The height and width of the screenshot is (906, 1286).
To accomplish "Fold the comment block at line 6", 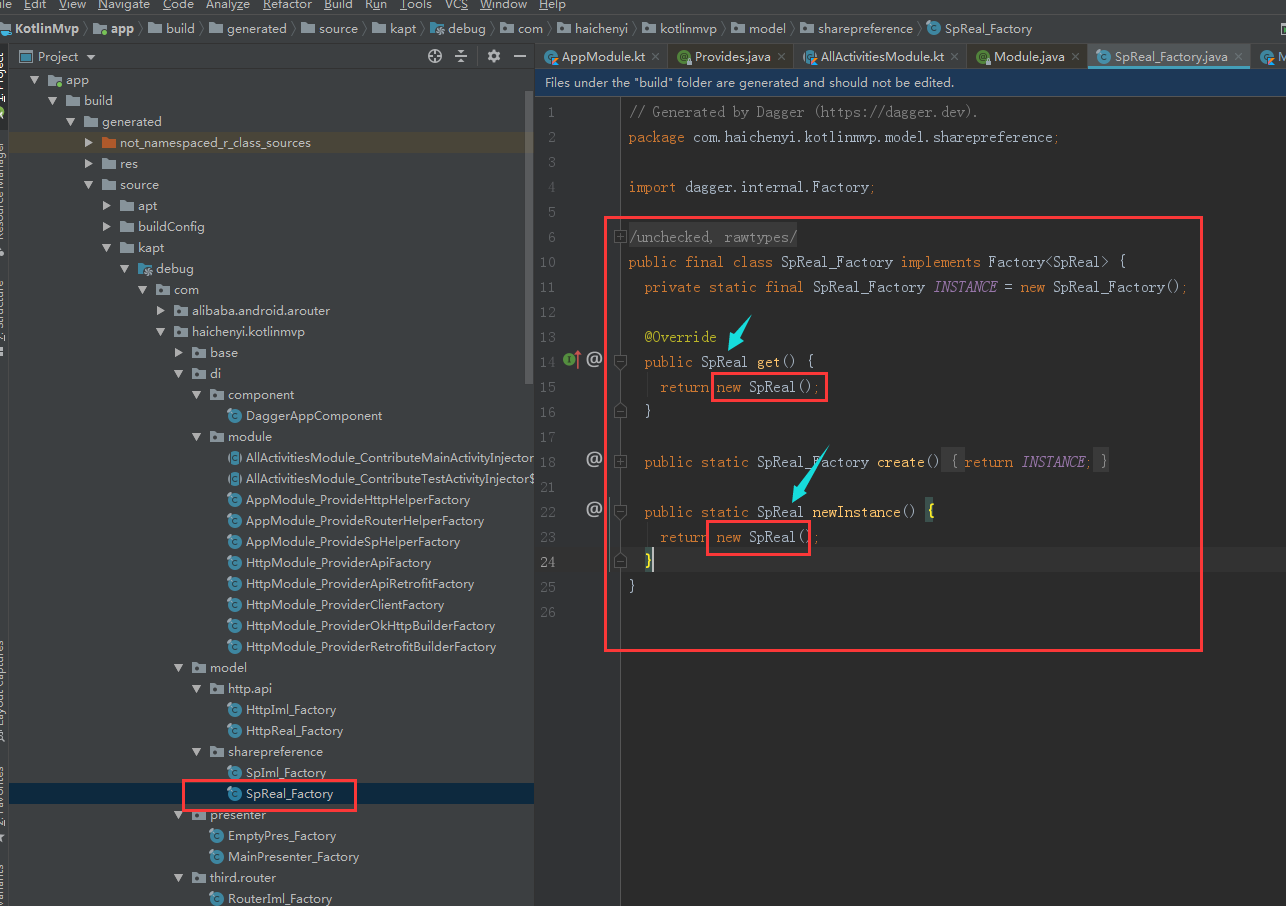I will (x=620, y=237).
